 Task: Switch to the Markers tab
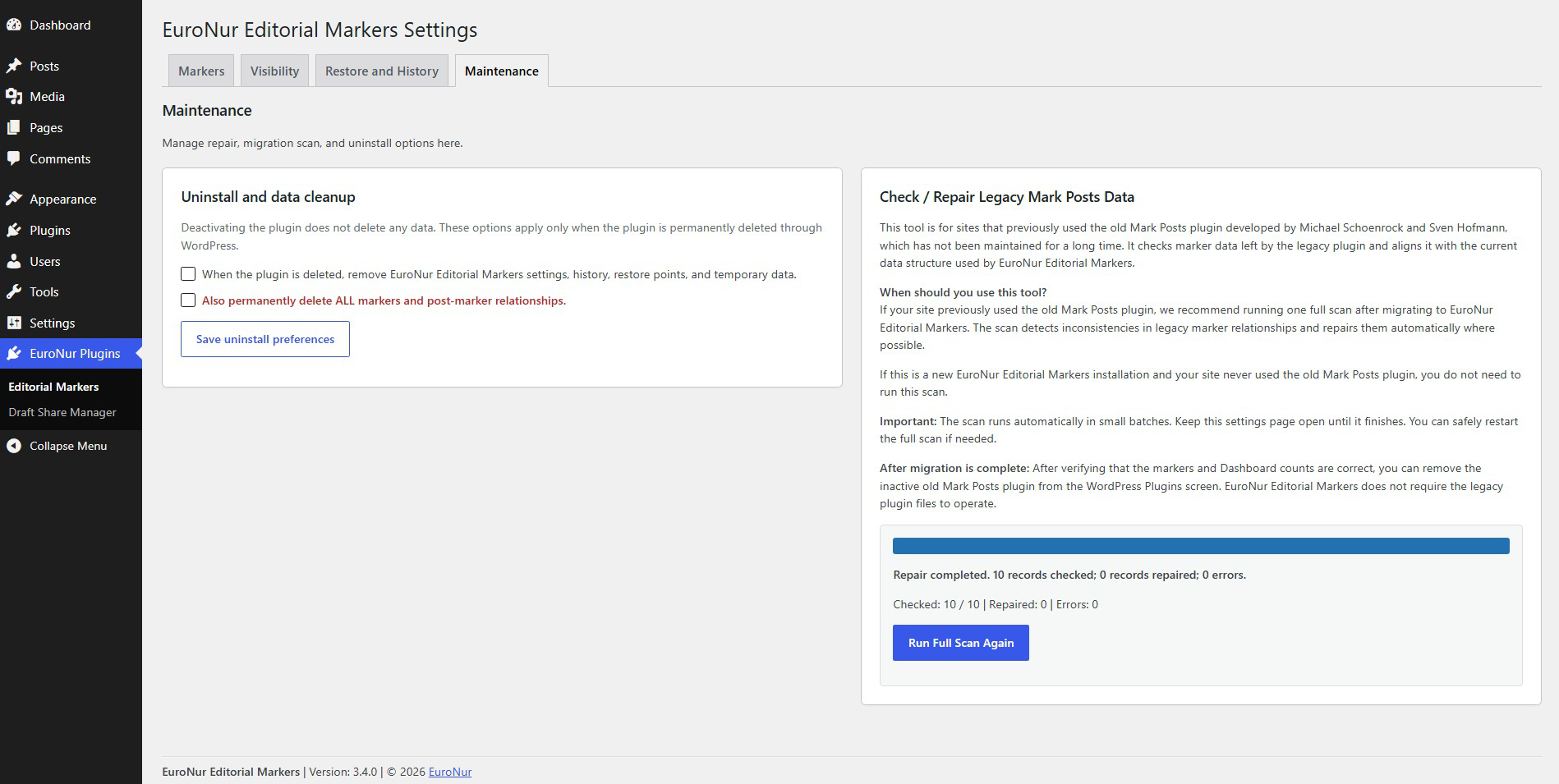pyautogui.click(x=201, y=71)
